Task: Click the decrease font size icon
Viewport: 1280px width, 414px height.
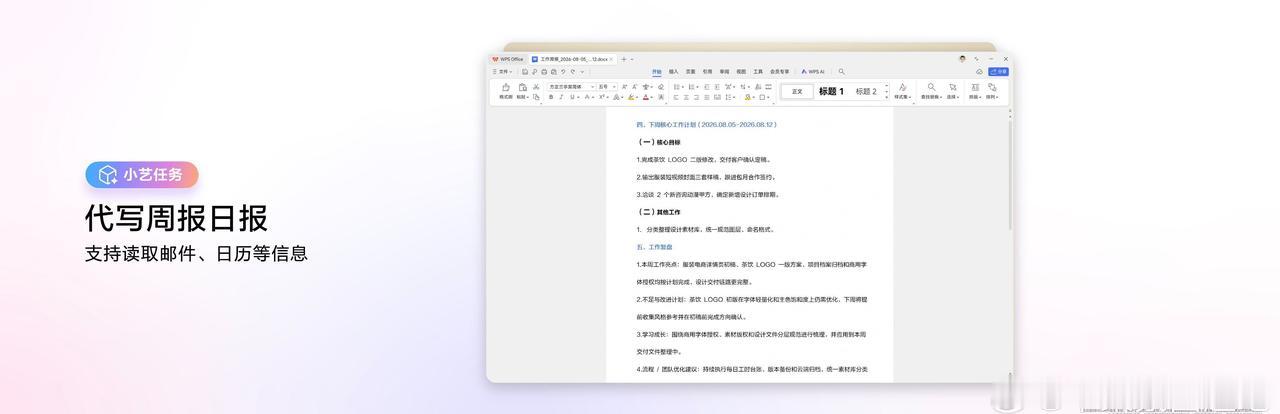Action: tap(634, 87)
